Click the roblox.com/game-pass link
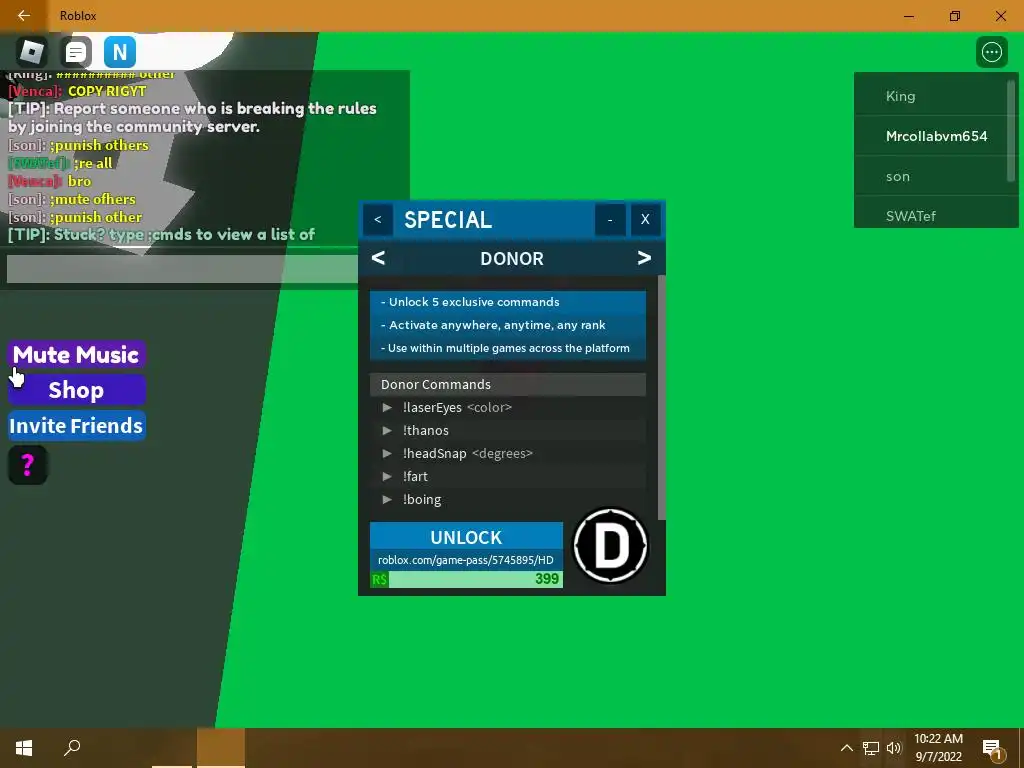The width and height of the screenshot is (1024, 768). [x=466, y=560]
